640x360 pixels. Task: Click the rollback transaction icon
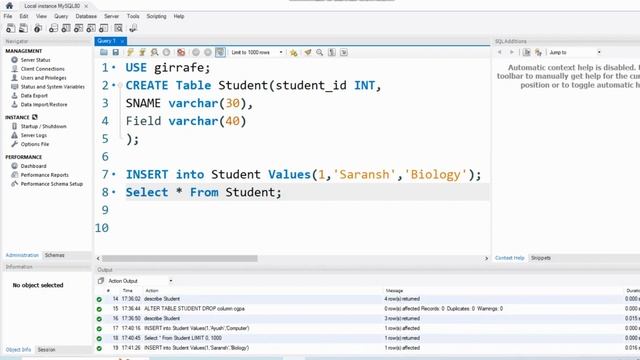208,52
